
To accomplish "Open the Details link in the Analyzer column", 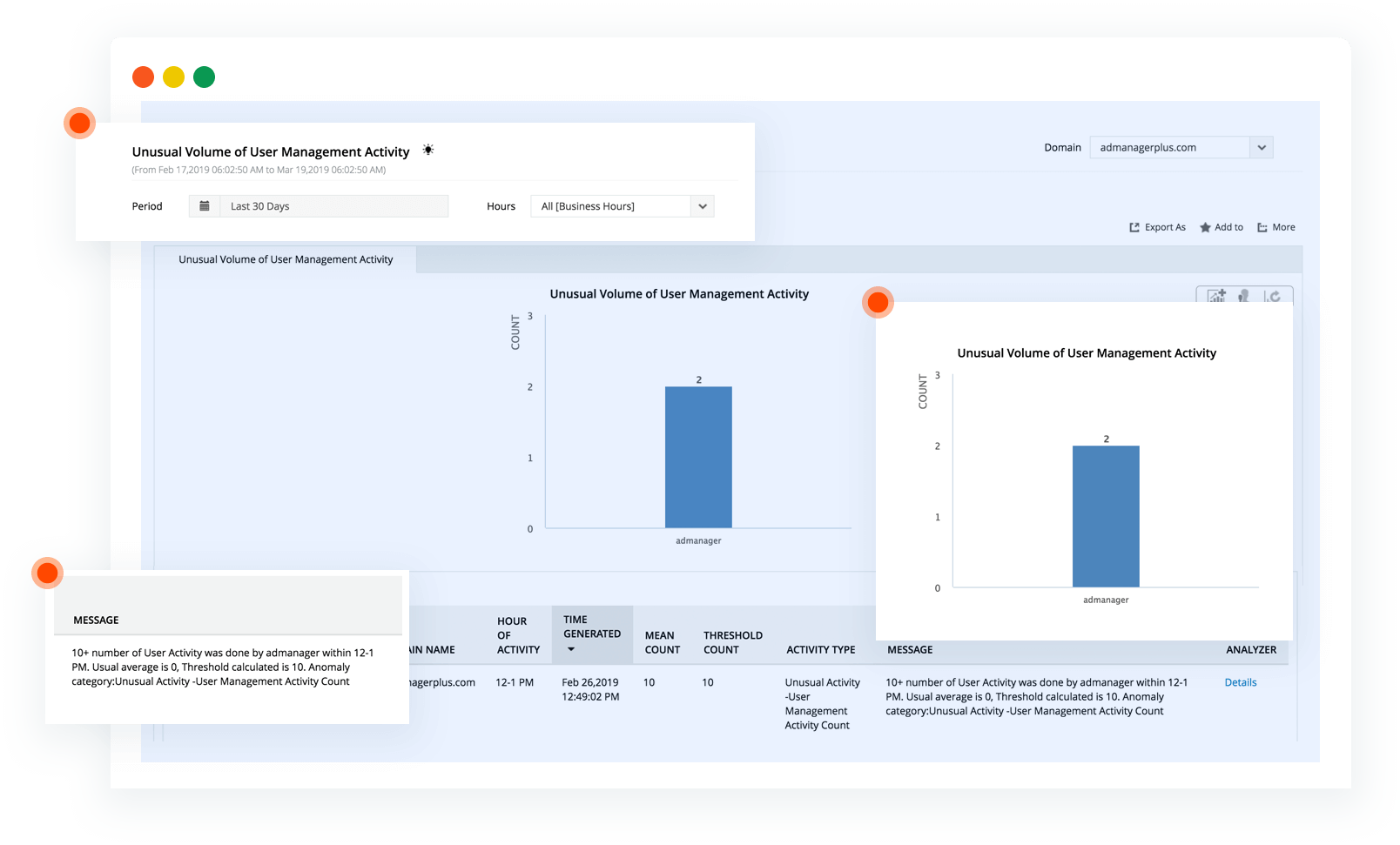I will coord(1240,682).
